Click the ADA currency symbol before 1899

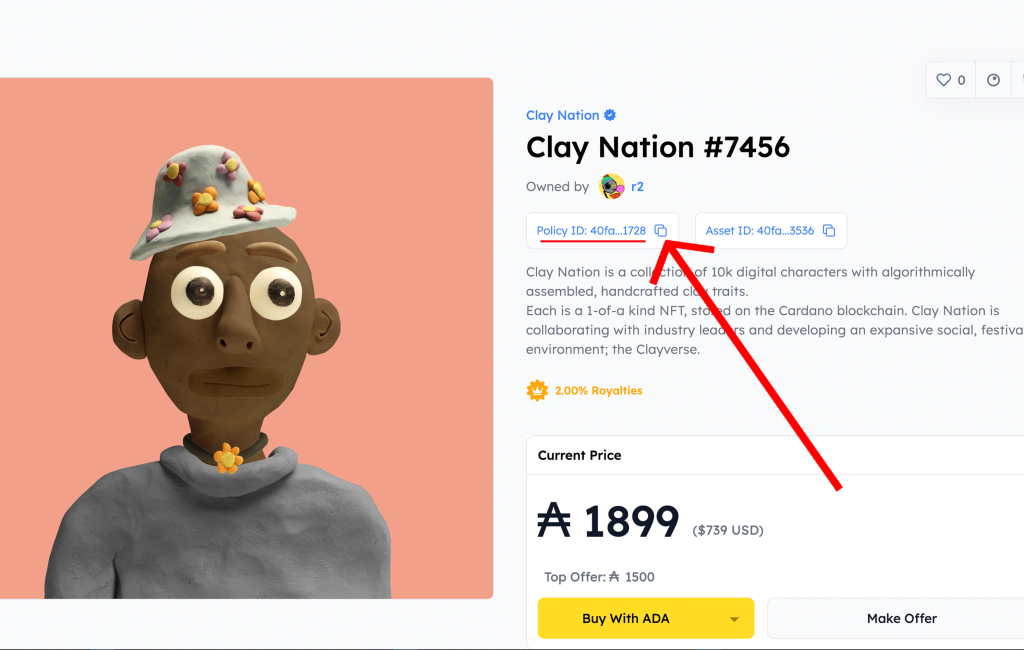click(553, 521)
